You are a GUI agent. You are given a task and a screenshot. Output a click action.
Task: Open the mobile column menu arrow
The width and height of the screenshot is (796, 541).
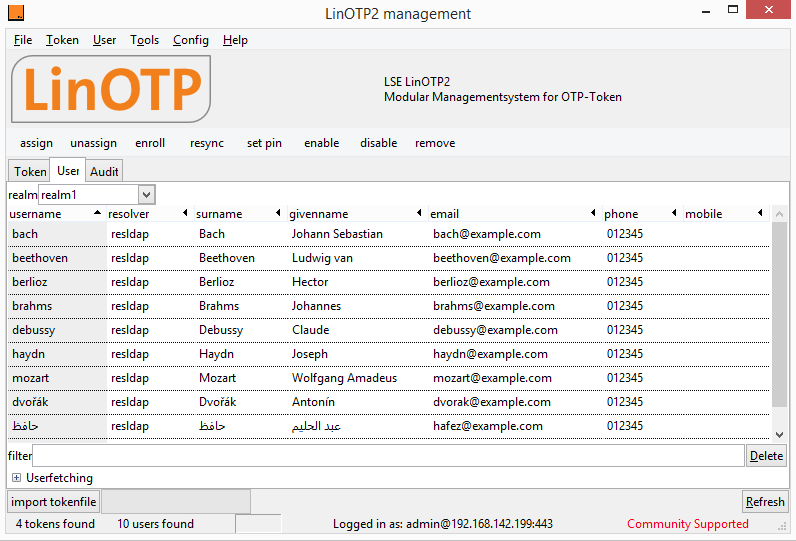761,213
